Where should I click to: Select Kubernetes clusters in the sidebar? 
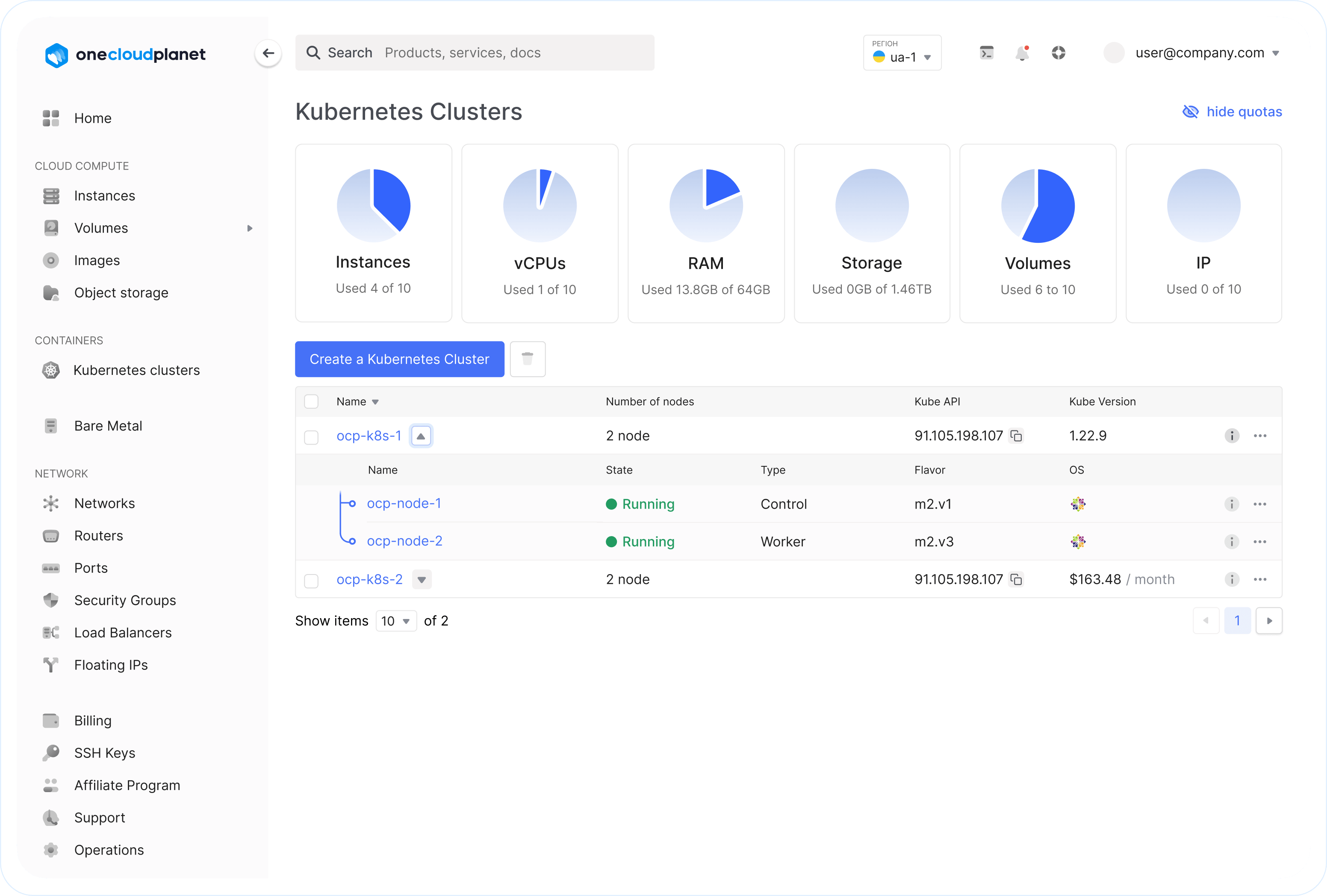136,370
